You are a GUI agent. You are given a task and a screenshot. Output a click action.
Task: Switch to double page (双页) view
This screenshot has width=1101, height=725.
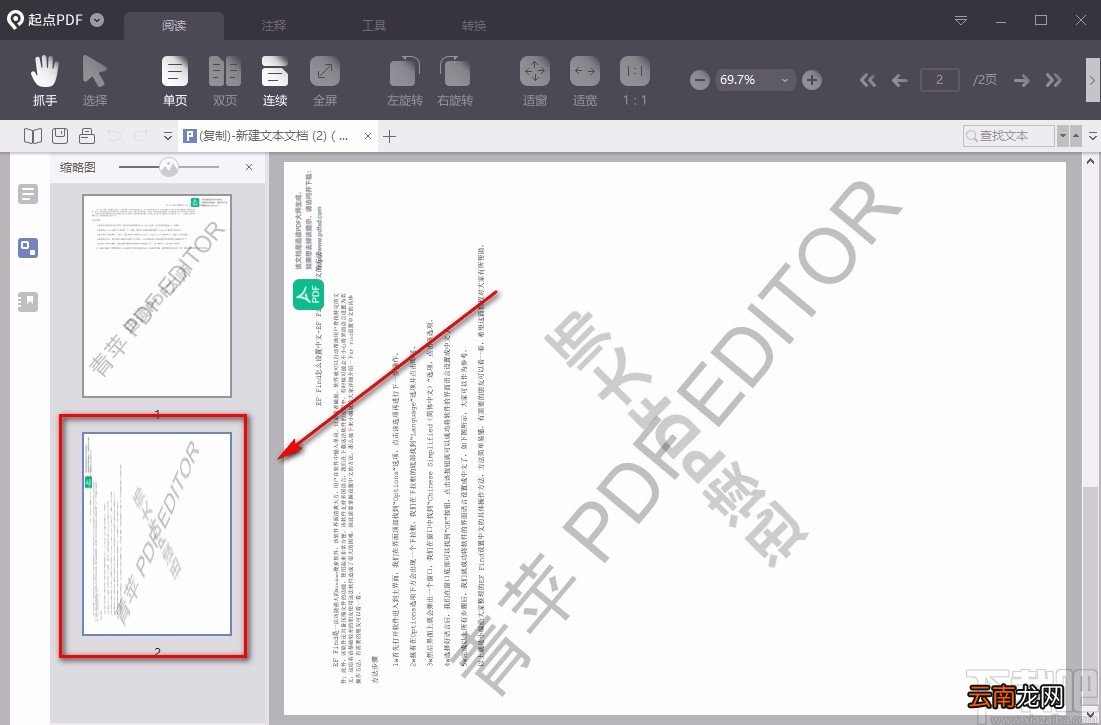[x=225, y=81]
